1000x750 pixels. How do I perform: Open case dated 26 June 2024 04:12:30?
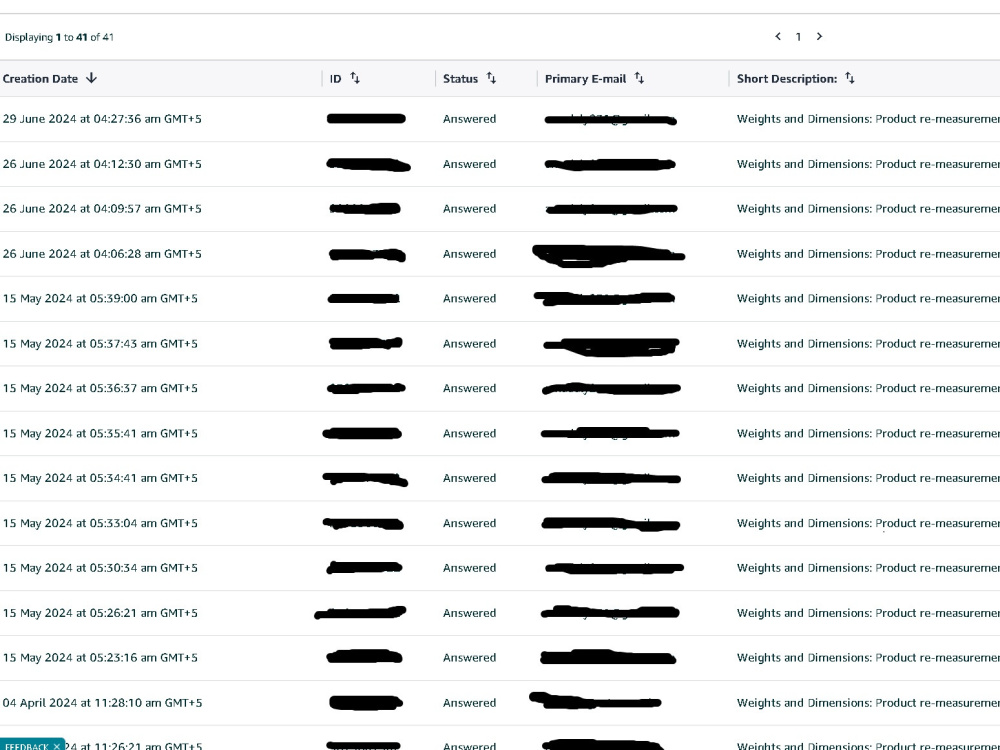tap(102, 164)
